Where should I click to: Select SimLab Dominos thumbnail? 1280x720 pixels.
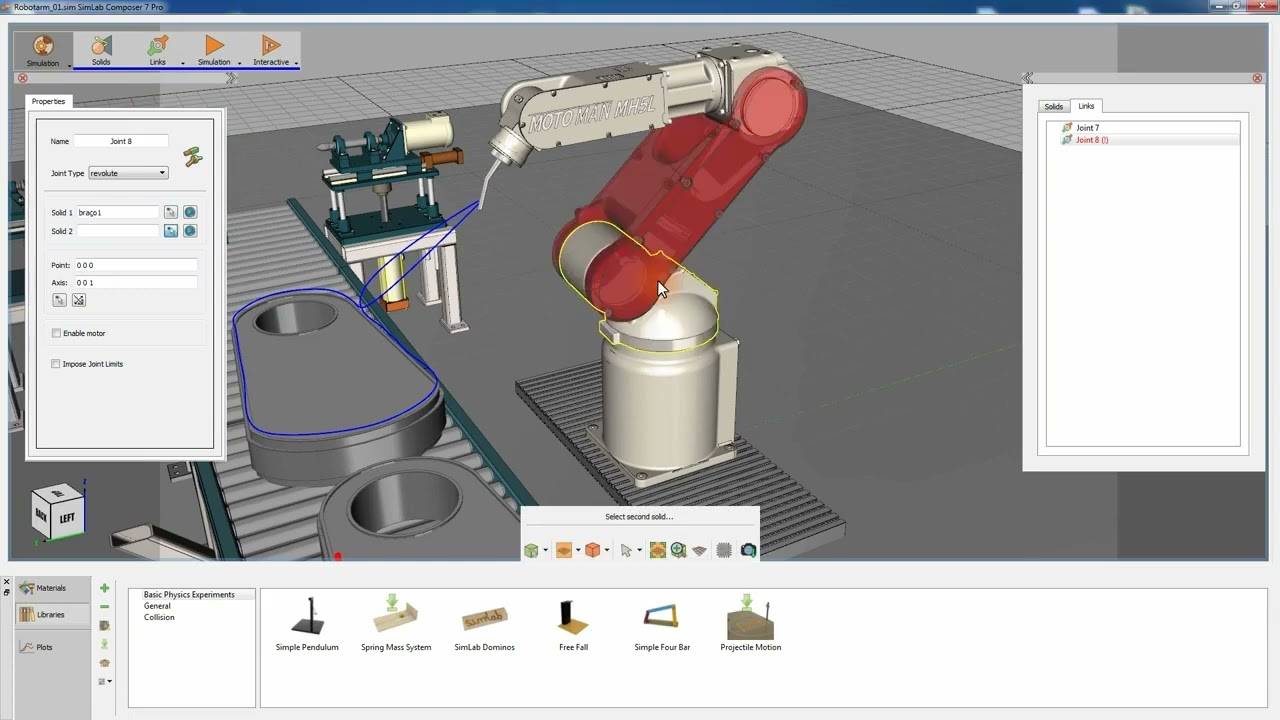485,623
